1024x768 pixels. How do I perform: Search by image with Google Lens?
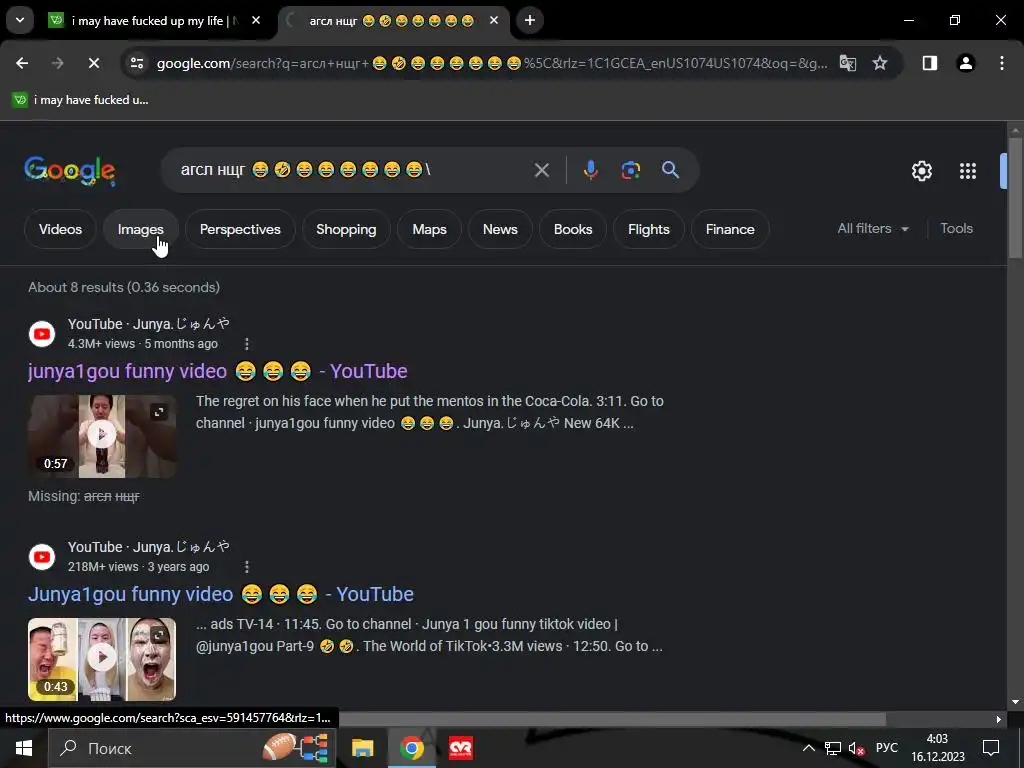pos(631,170)
